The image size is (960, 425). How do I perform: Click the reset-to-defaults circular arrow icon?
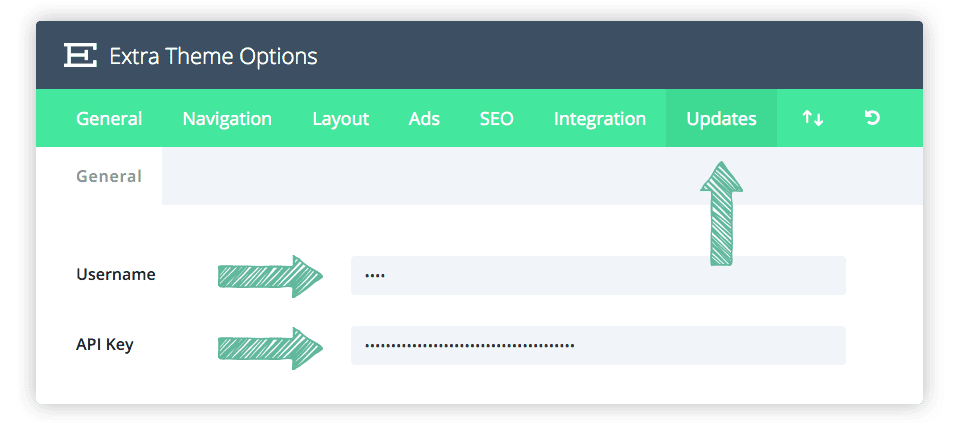[x=872, y=119]
